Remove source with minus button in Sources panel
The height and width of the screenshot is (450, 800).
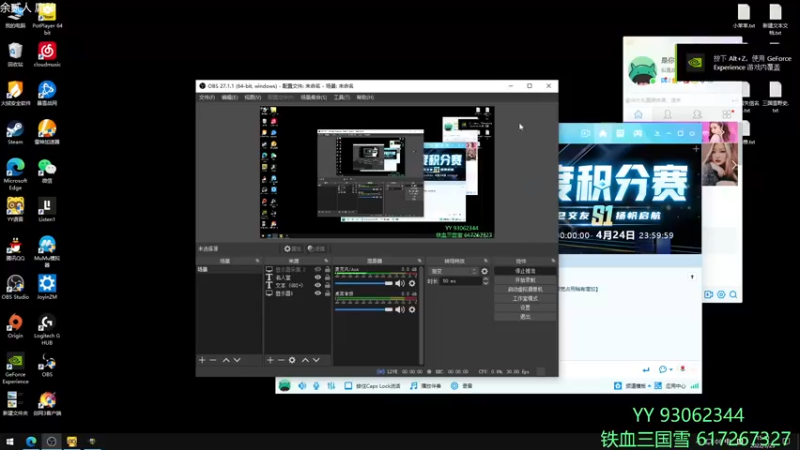pyautogui.click(x=281, y=360)
